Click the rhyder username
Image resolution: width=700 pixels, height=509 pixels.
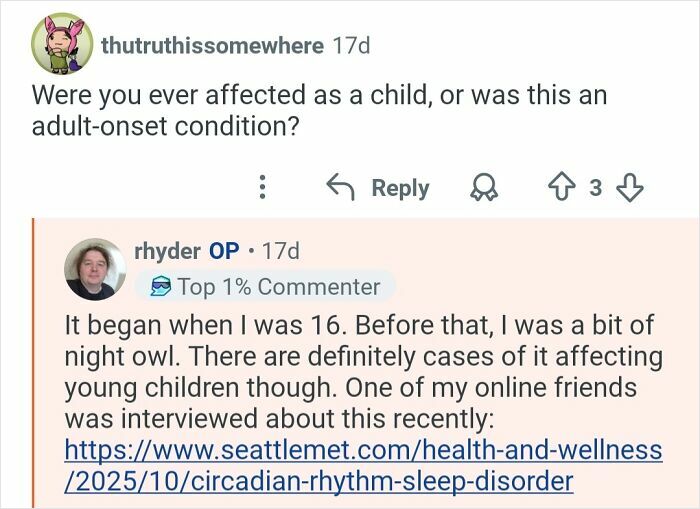[166, 251]
